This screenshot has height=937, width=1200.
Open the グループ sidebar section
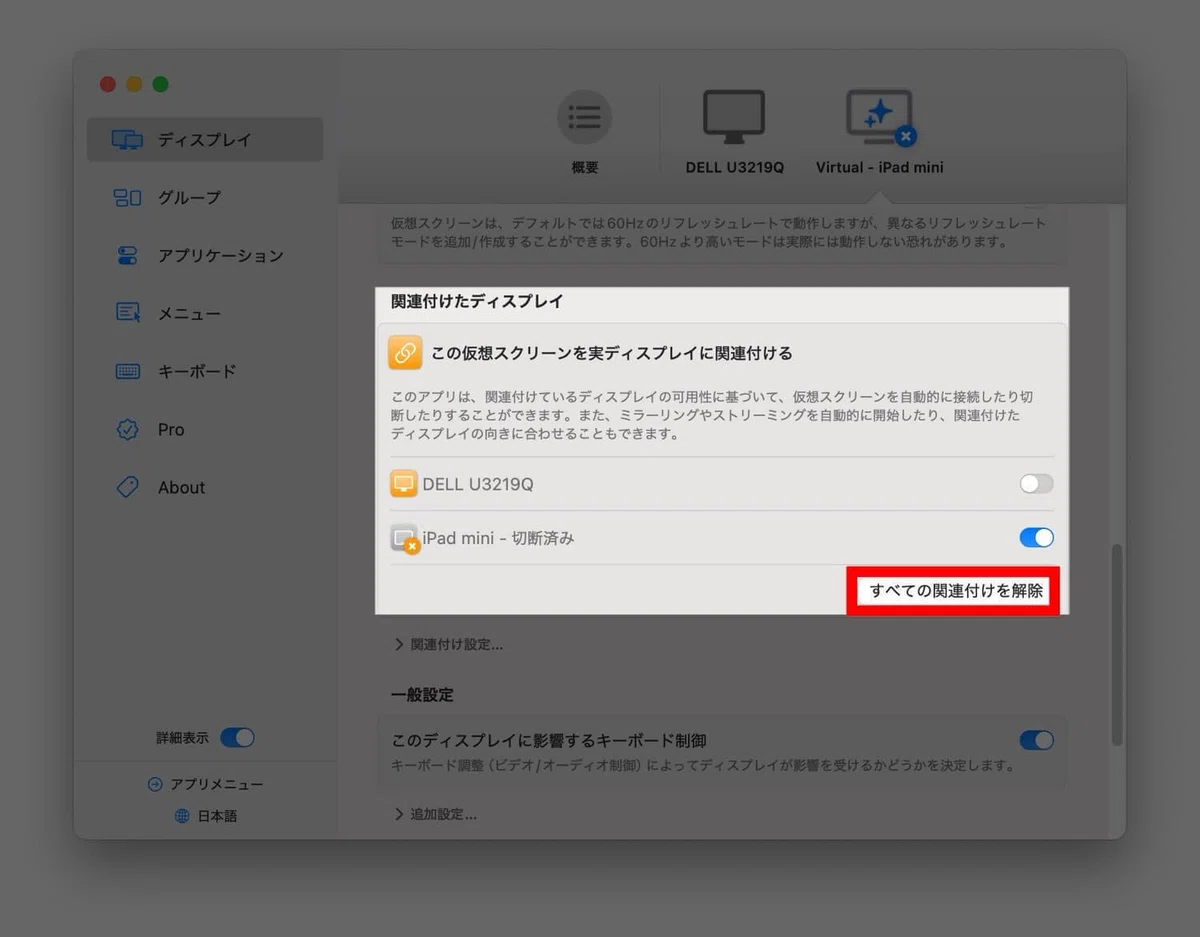[x=205, y=198]
